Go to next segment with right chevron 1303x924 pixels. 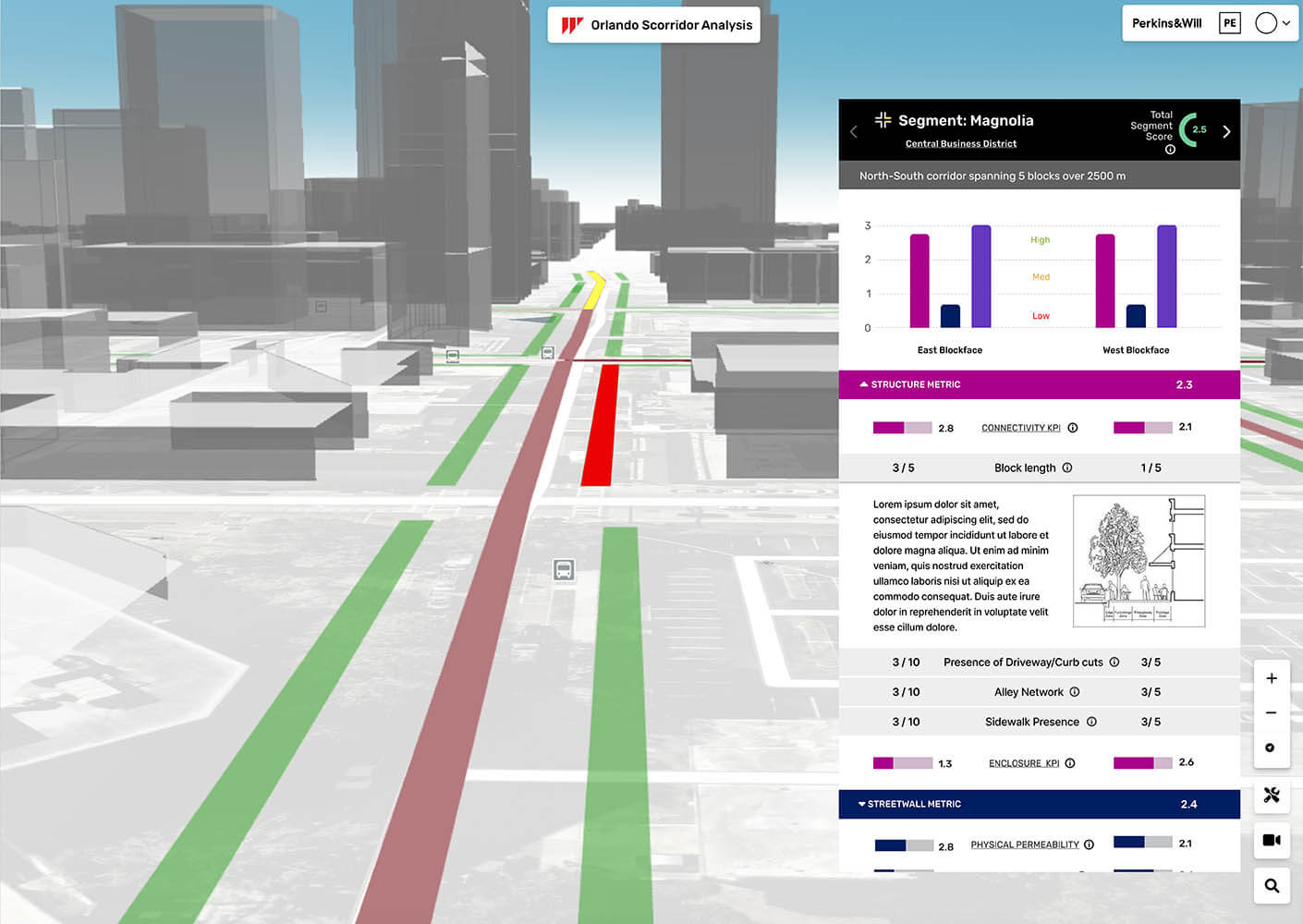pos(1226,131)
